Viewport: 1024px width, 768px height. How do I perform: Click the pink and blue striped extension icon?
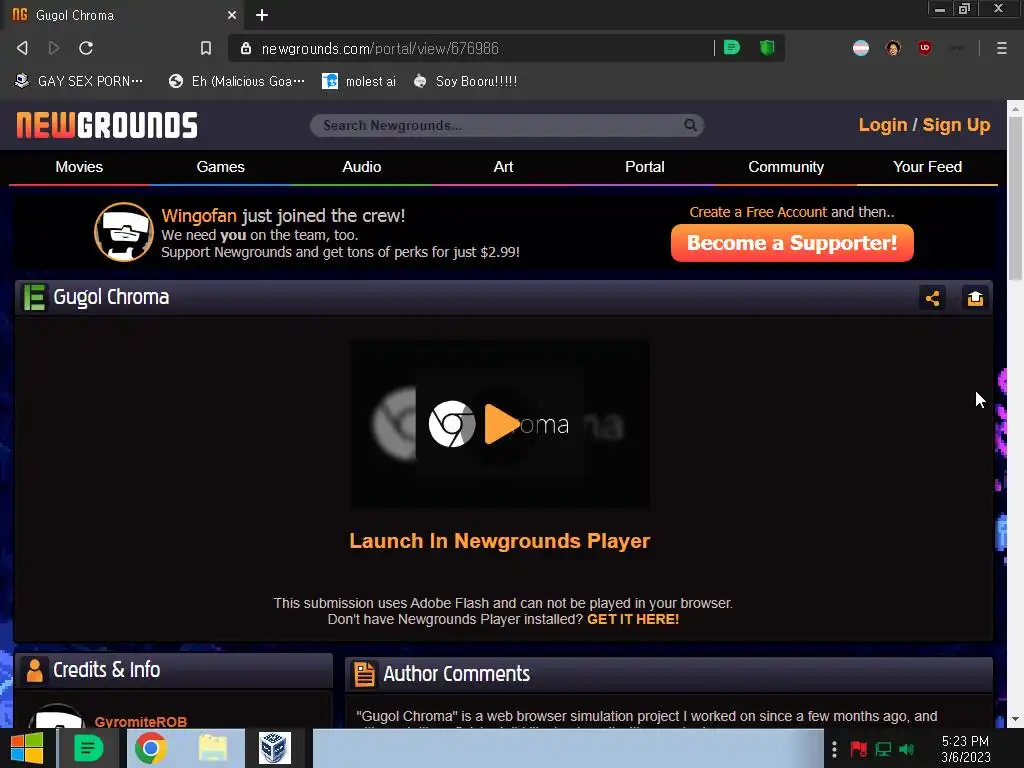(861, 48)
